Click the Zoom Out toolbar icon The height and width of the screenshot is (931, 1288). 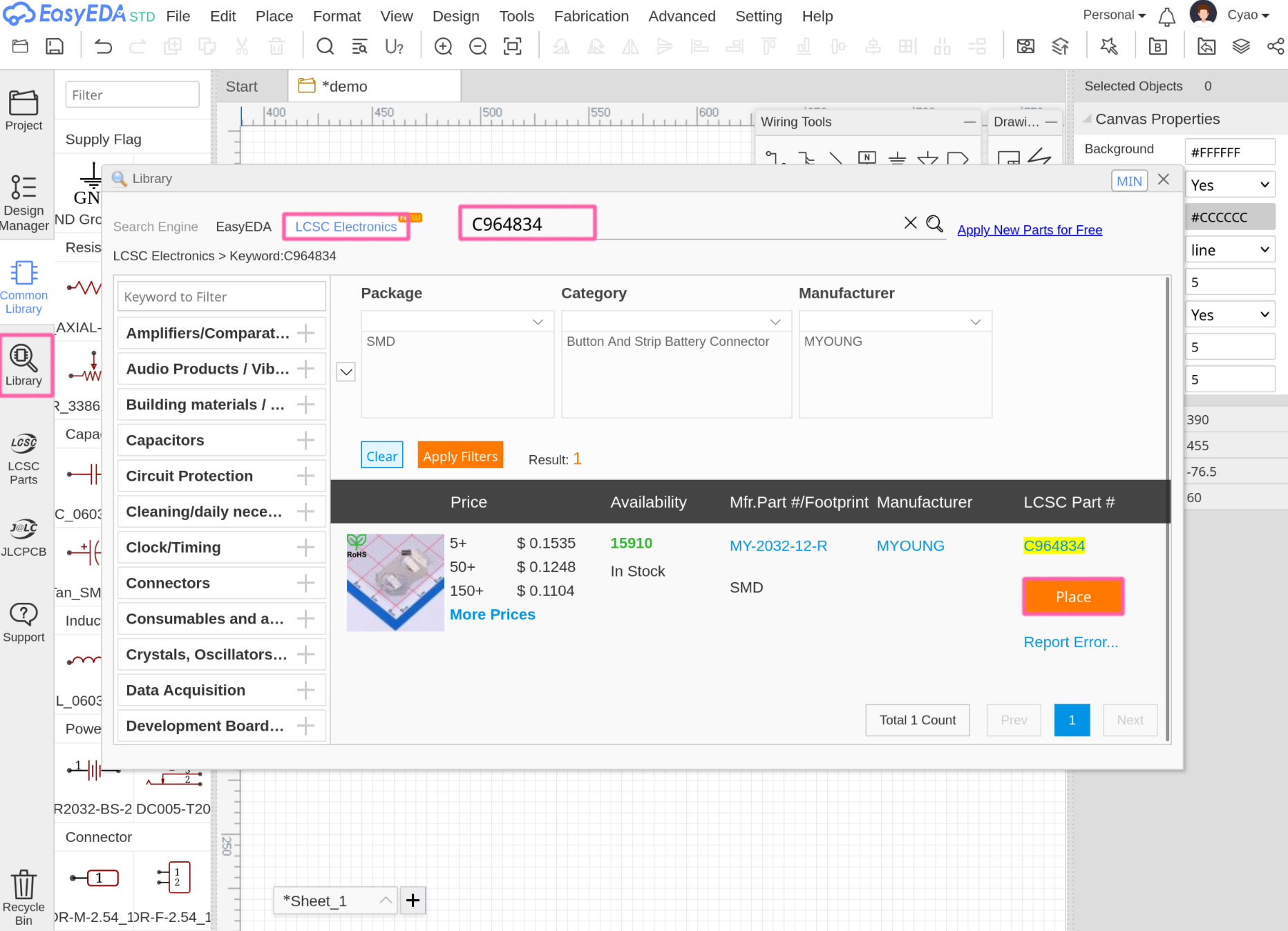pyautogui.click(x=477, y=46)
